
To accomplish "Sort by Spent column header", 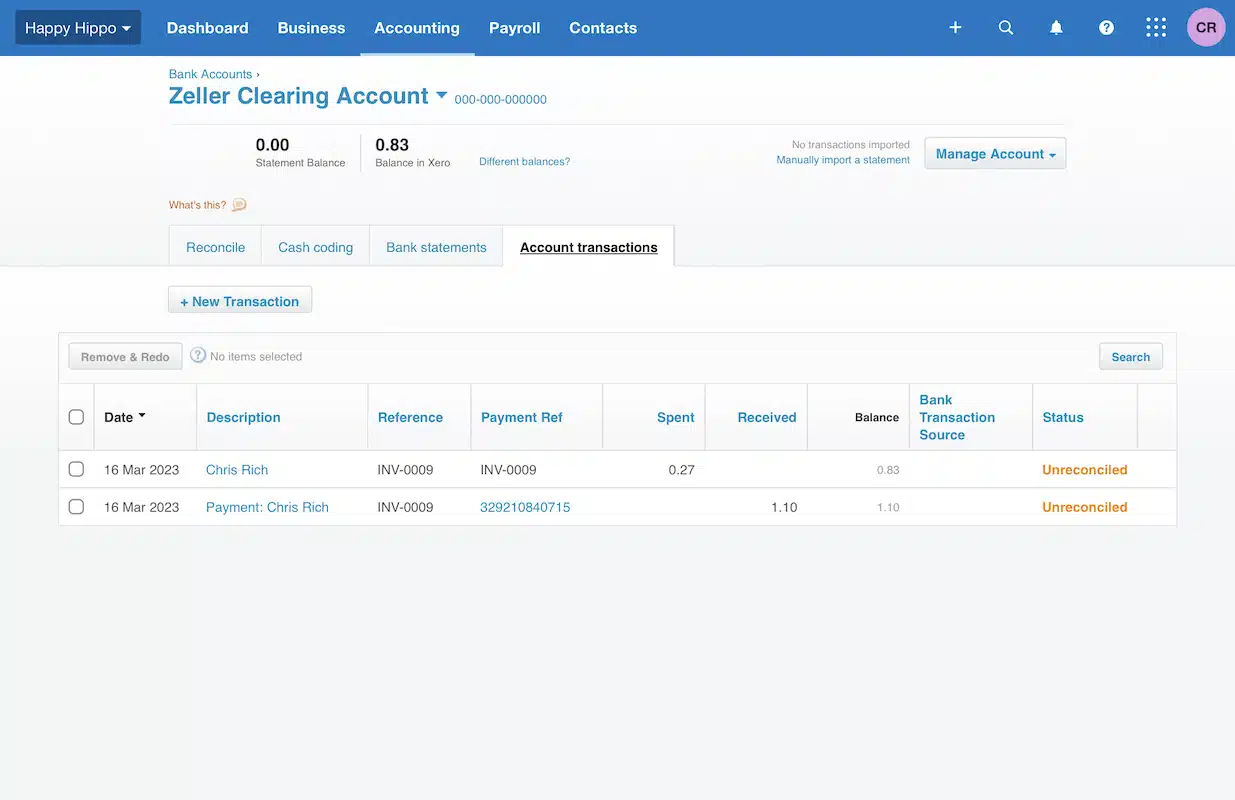I will coord(676,417).
